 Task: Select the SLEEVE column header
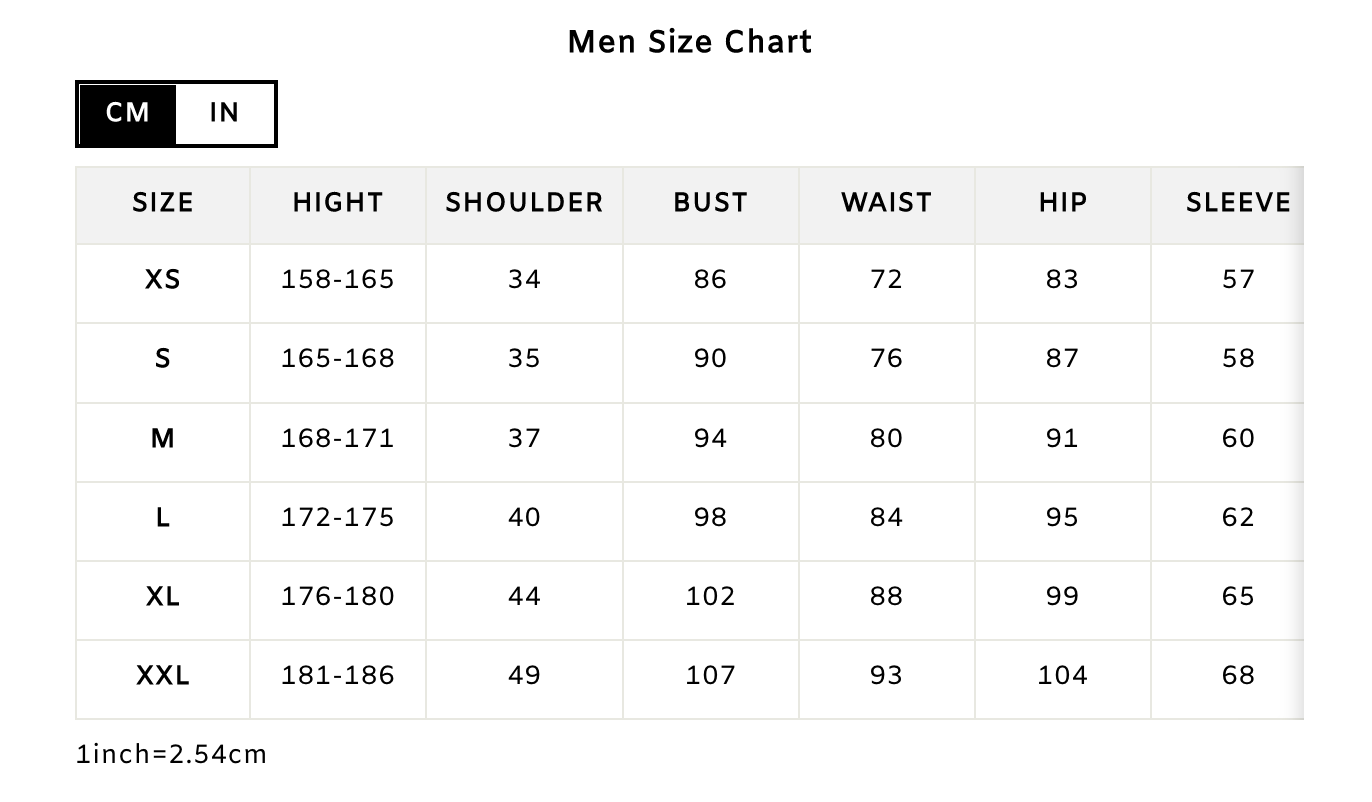(1238, 203)
